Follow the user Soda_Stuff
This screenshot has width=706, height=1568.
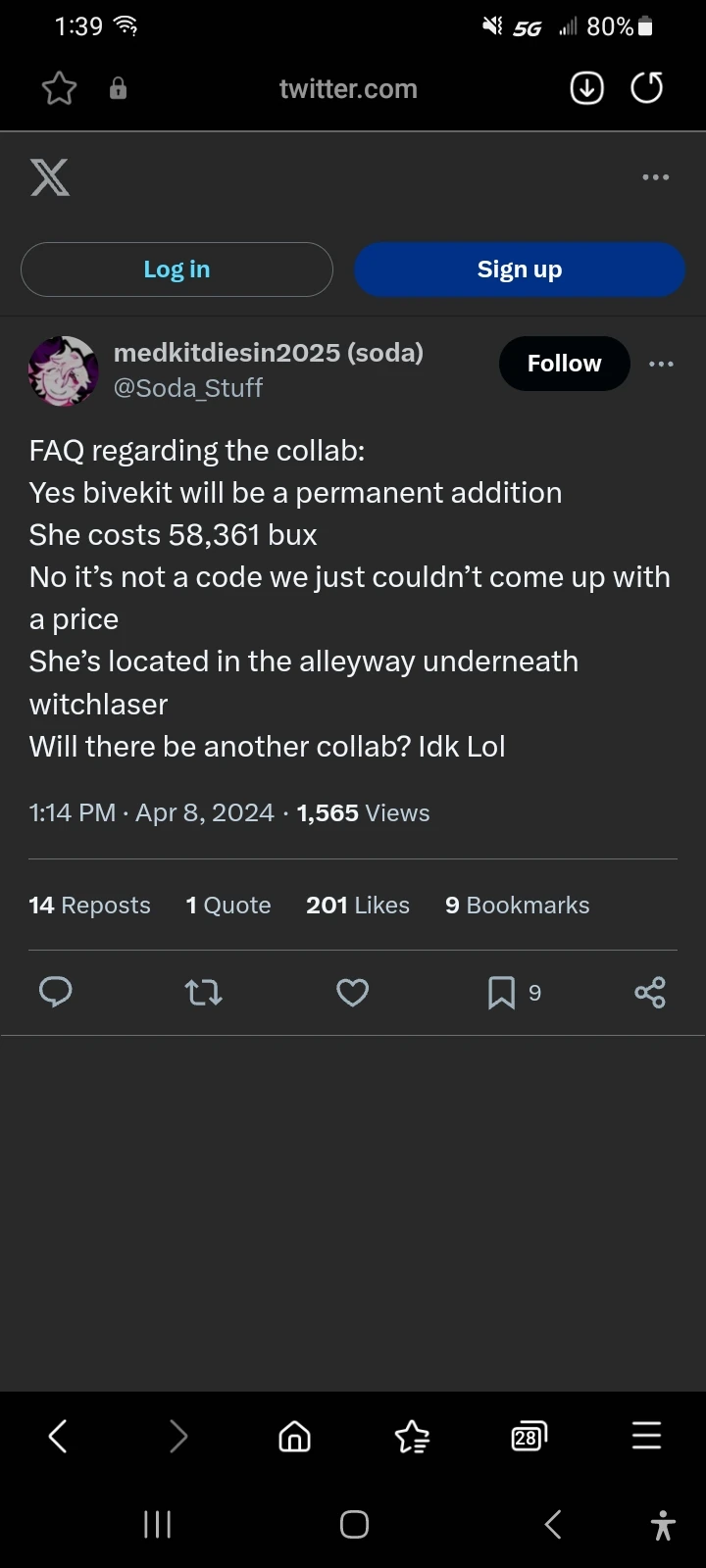click(x=564, y=364)
